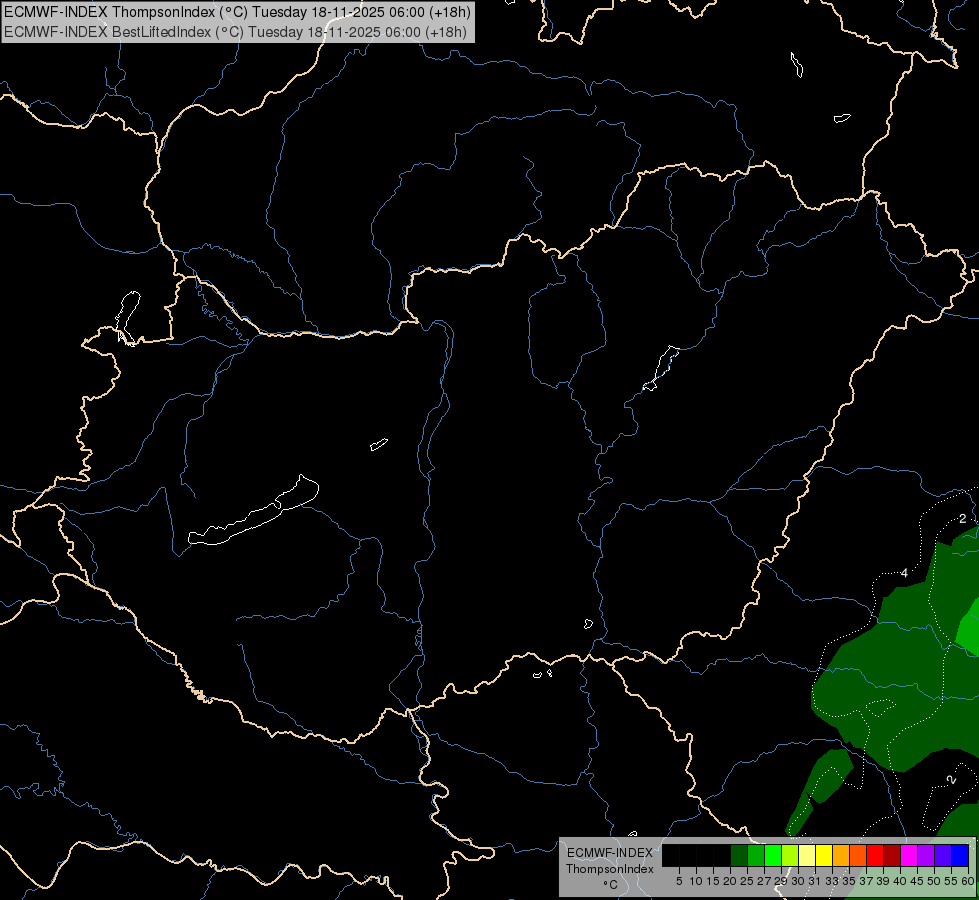Choose the purple 45–50 legend swatch

click(x=926, y=856)
